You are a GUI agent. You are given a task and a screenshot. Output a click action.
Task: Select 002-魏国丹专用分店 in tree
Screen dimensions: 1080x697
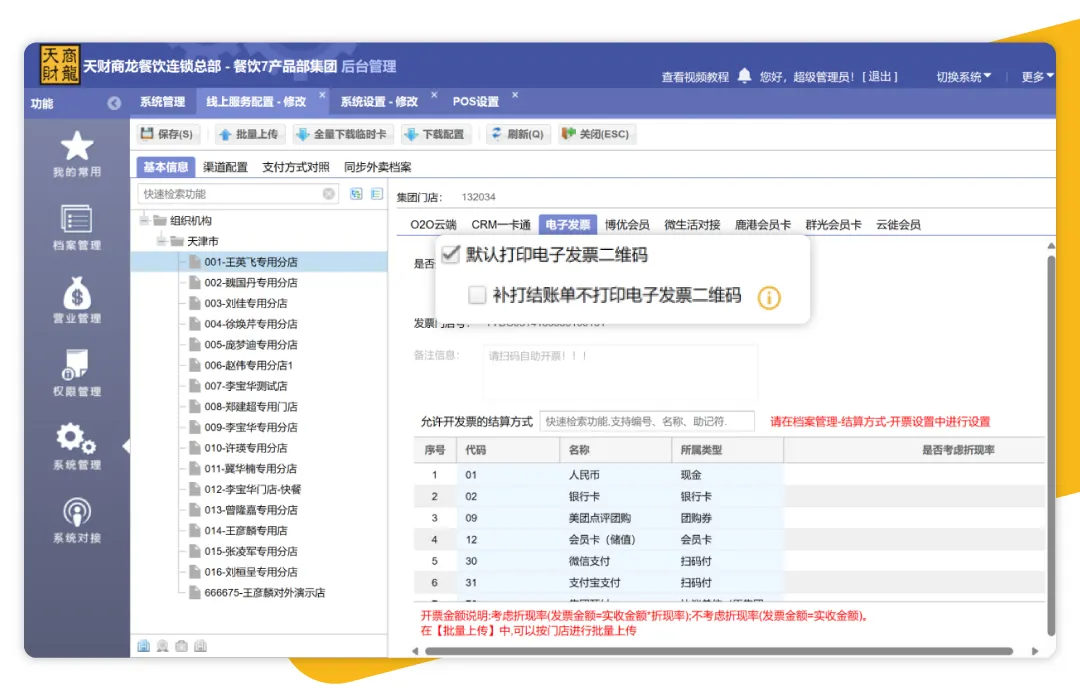251,282
